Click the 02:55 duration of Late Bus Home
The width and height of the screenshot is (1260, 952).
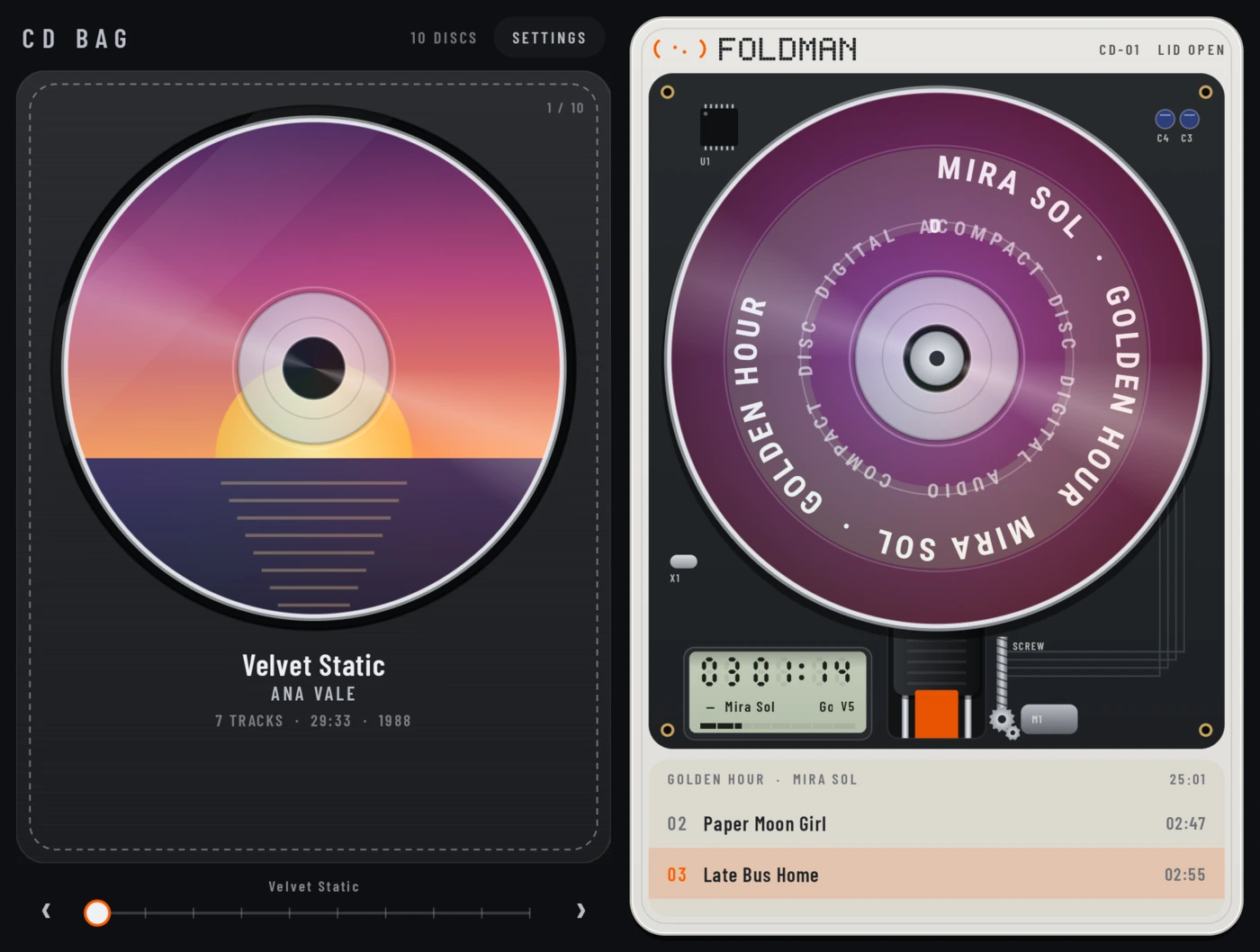pos(1185,875)
